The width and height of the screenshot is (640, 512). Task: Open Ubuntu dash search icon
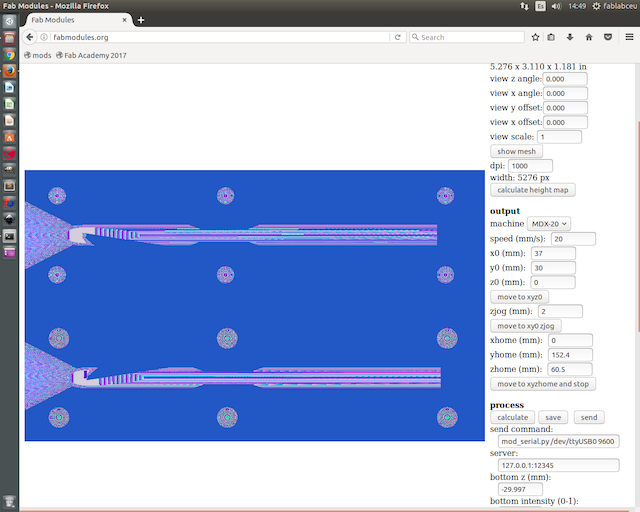9,21
